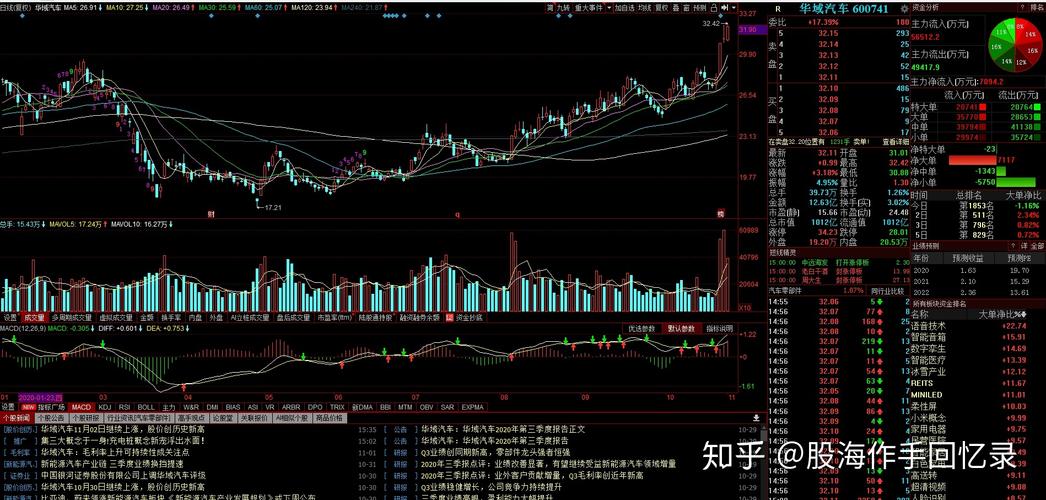
Task: Select the 虚拟成交量 tab
Action: (116, 318)
